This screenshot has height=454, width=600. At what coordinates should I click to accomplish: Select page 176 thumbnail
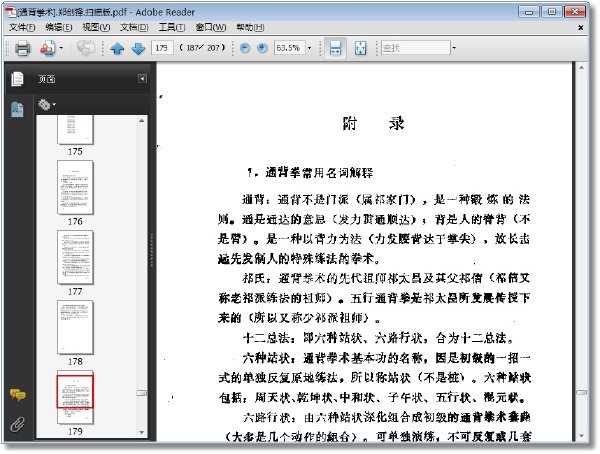pos(75,188)
